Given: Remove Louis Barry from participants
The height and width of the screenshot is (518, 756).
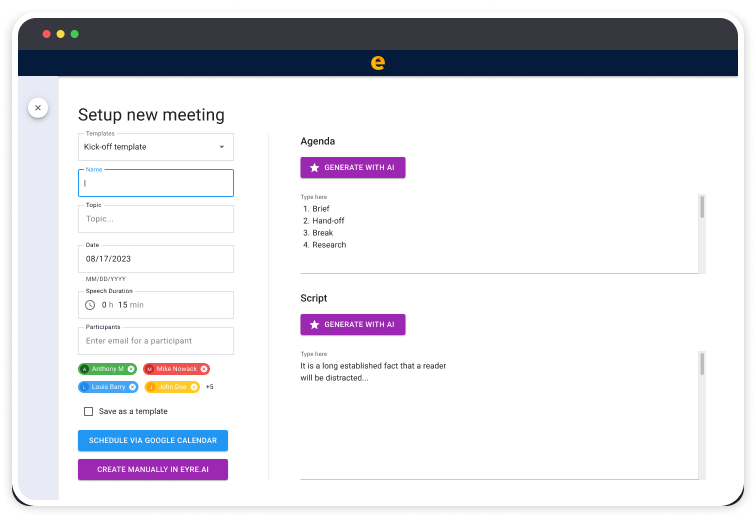Looking at the screenshot, I should (x=132, y=387).
